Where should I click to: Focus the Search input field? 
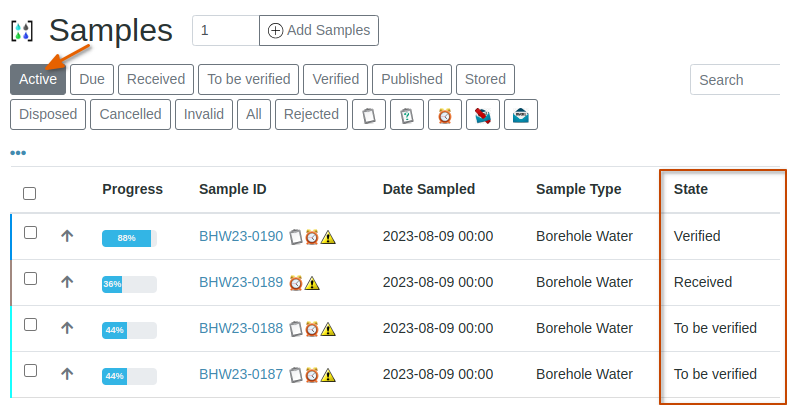point(735,80)
